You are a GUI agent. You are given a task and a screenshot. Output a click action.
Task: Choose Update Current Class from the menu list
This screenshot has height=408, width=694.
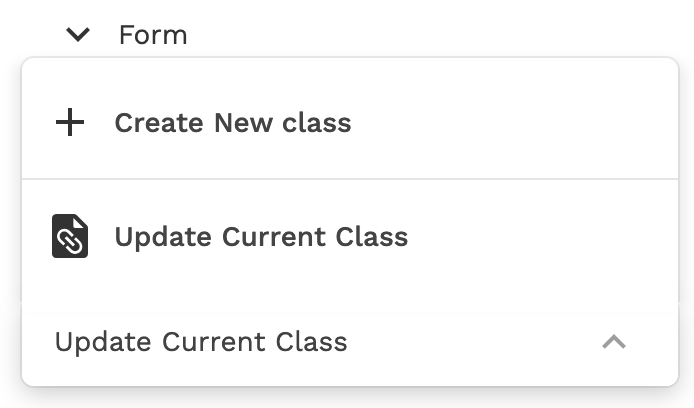point(261,237)
